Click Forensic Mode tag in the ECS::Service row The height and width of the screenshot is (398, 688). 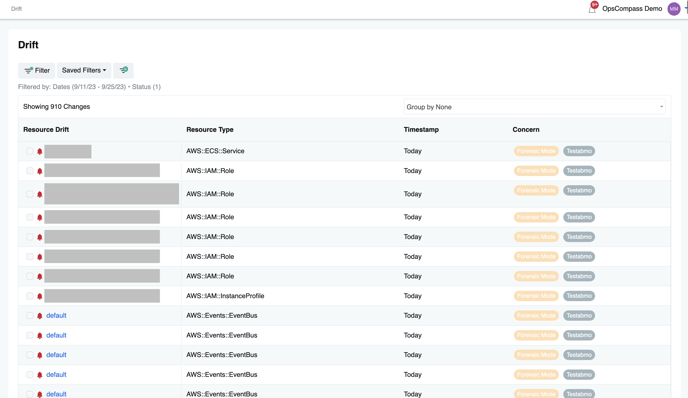[x=536, y=151]
